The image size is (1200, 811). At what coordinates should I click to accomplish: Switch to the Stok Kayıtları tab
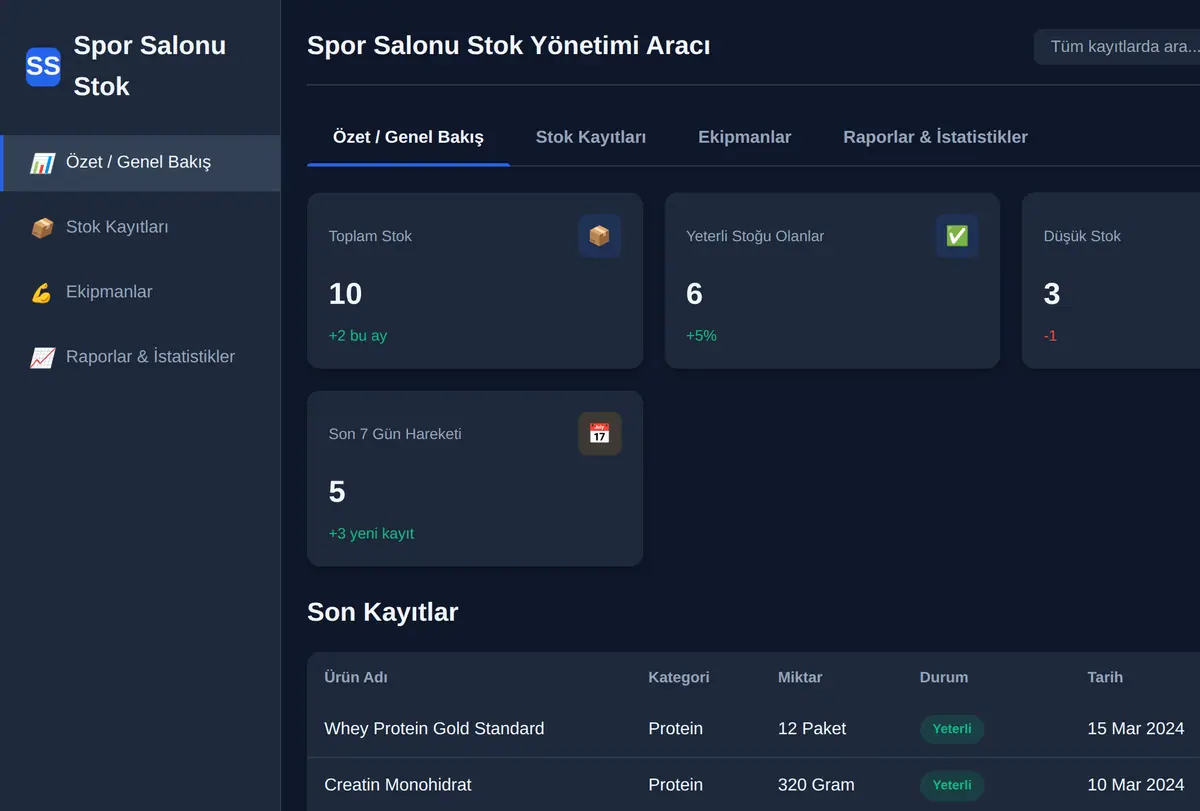pyautogui.click(x=591, y=137)
